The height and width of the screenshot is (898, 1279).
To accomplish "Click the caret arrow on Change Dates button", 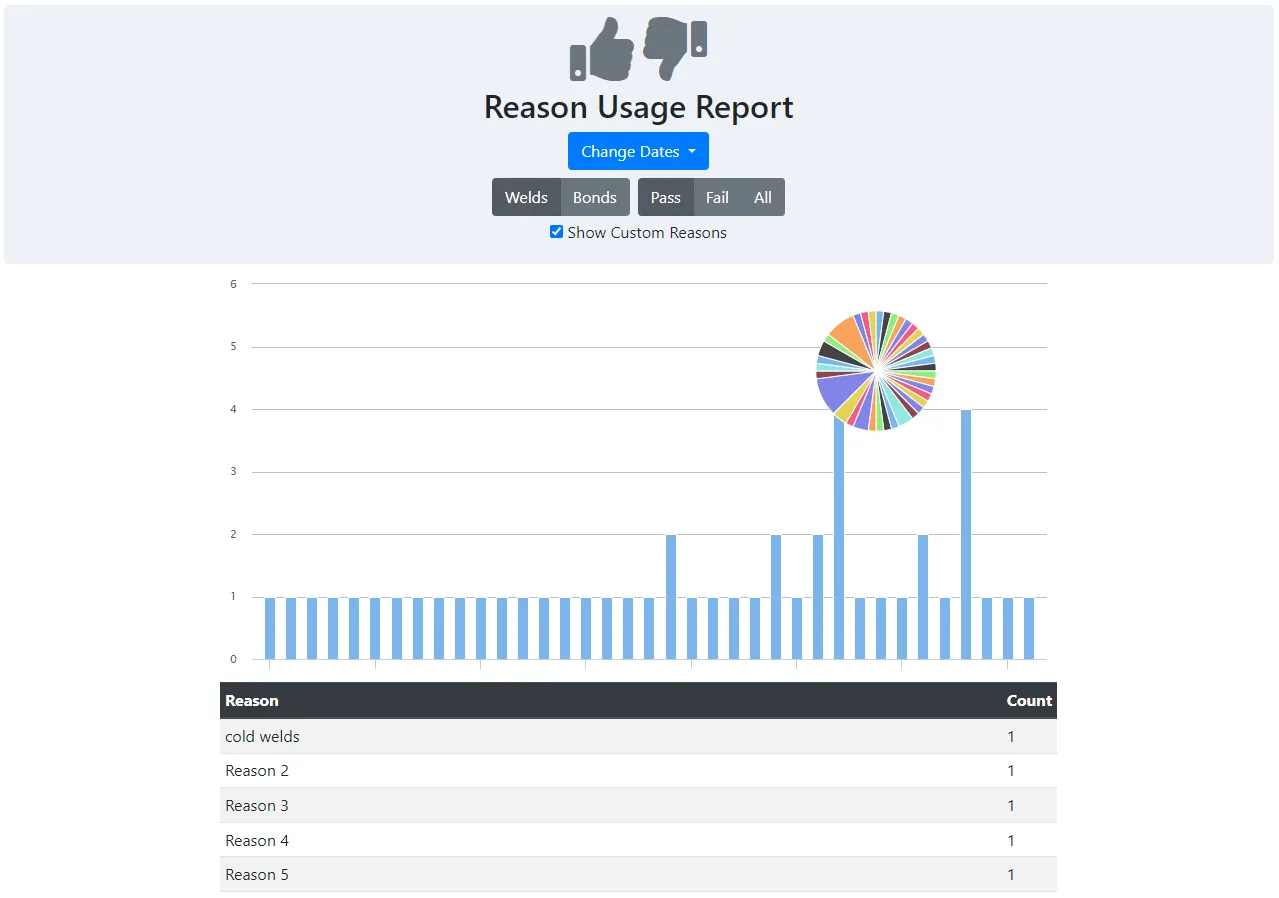I will click(x=692, y=151).
